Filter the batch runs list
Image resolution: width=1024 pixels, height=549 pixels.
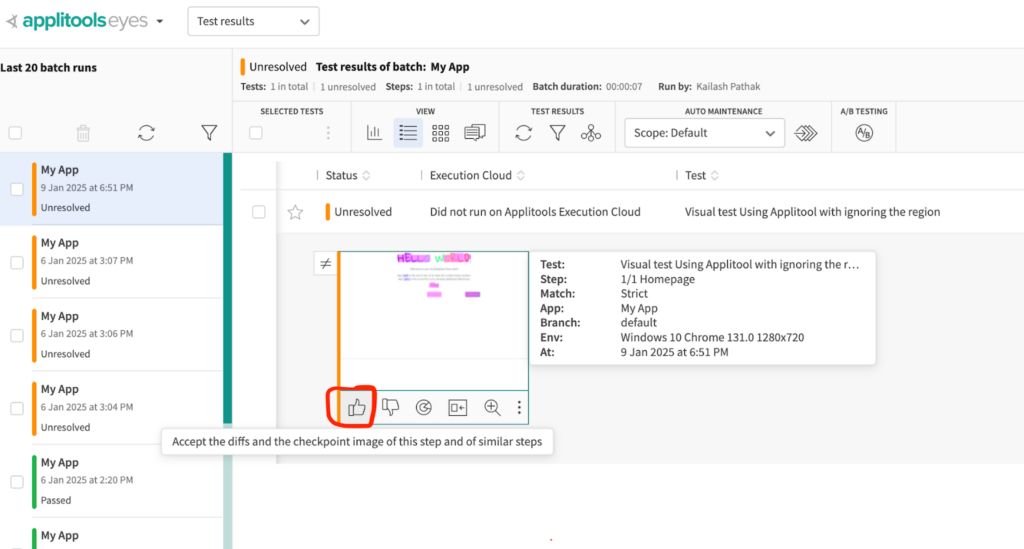[x=208, y=133]
